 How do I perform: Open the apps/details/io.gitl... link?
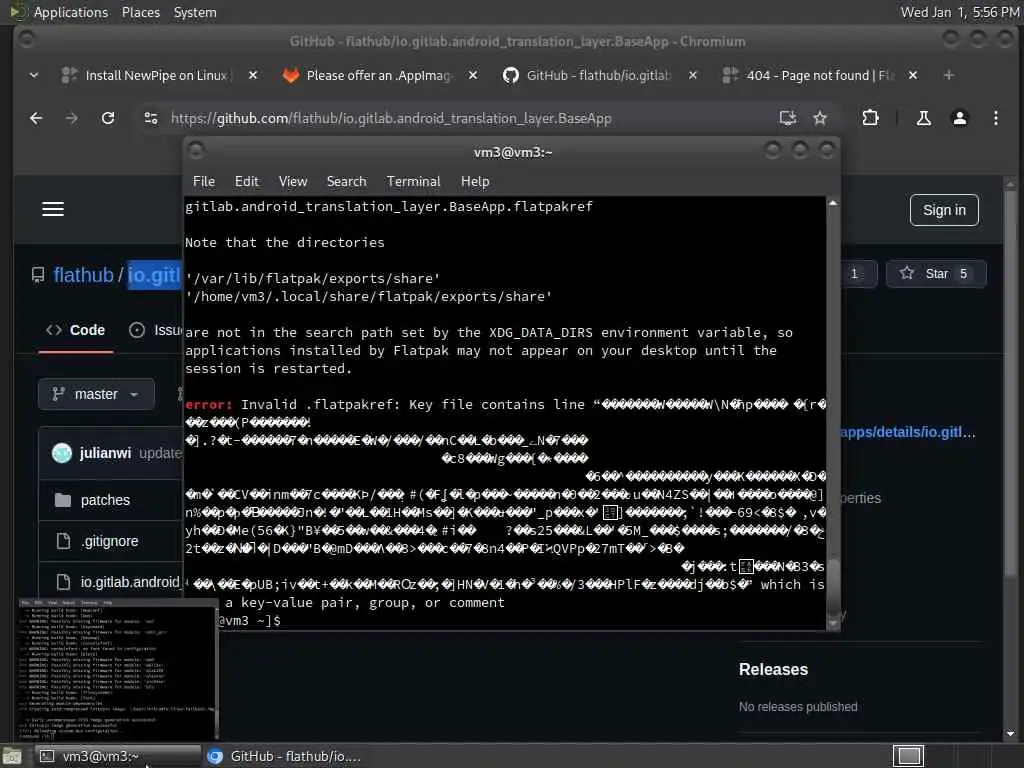point(908,432)
